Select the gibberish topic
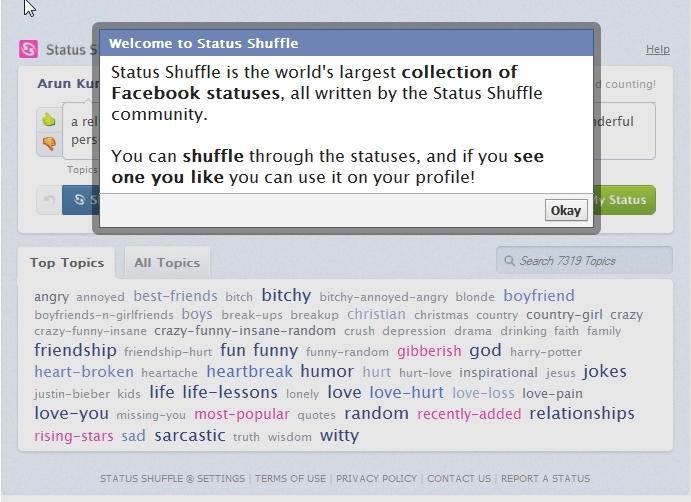This screenshot has height=502, width=691. [429, 351]
